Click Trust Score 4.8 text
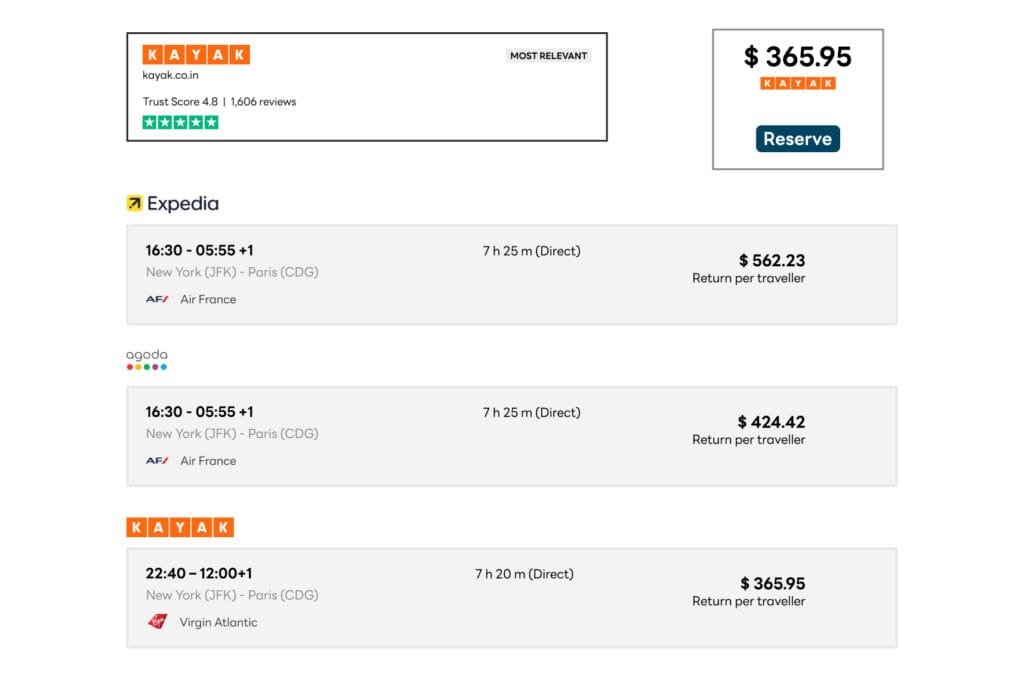The width and height of the screenshot is (1024, 684). coord(180,102)
